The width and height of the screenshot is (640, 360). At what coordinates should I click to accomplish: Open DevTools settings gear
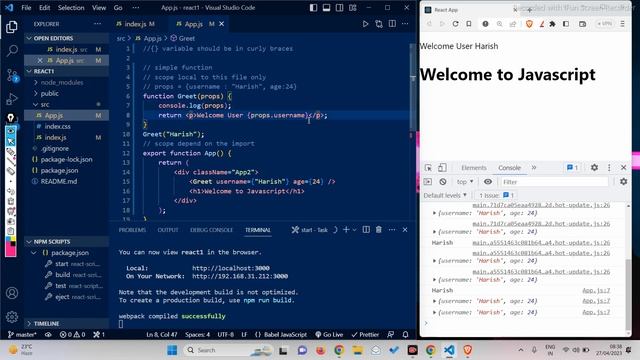(594, 167)
